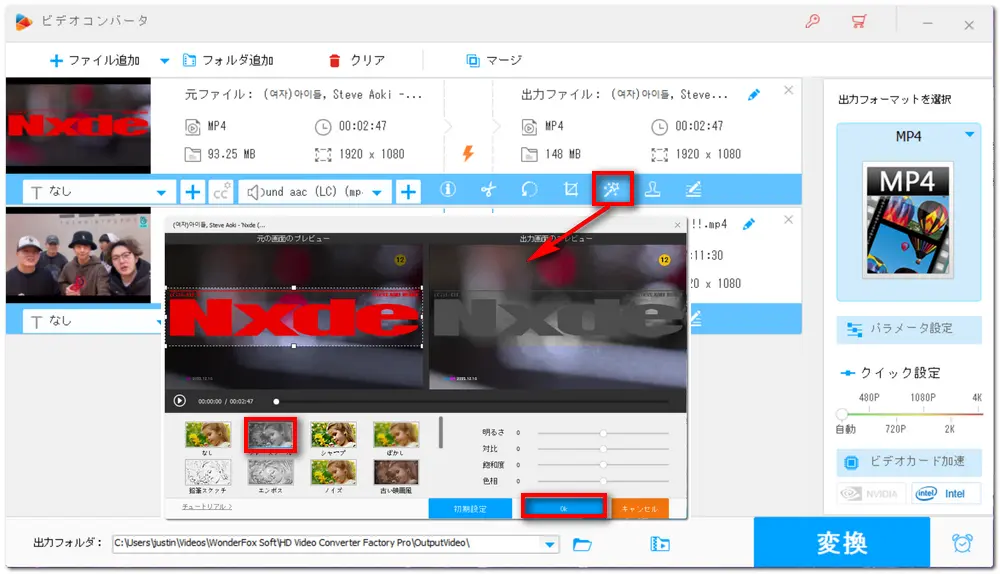This screenshot has width=1000, height=574.
Task: Select the crop tool icon
Action: (570, 190)
